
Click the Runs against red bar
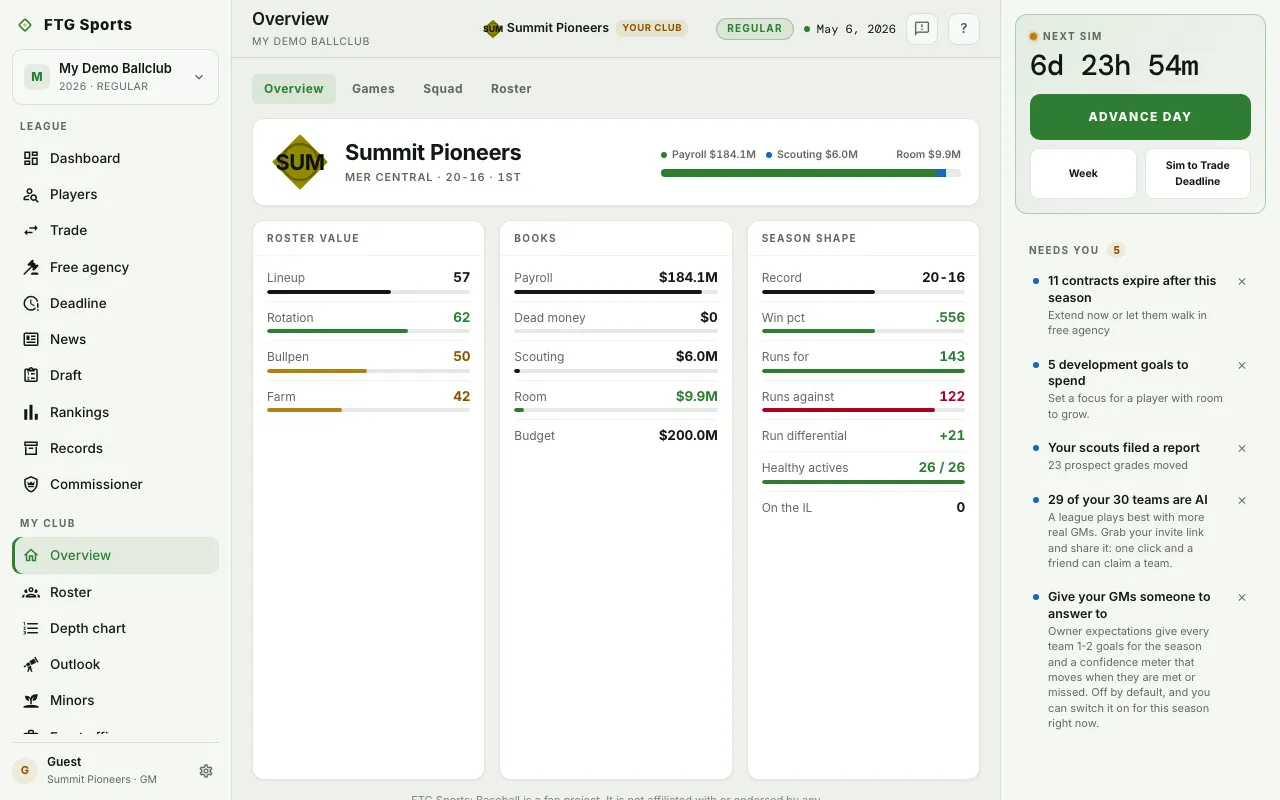pyautogui.click(x=863, y=410)
